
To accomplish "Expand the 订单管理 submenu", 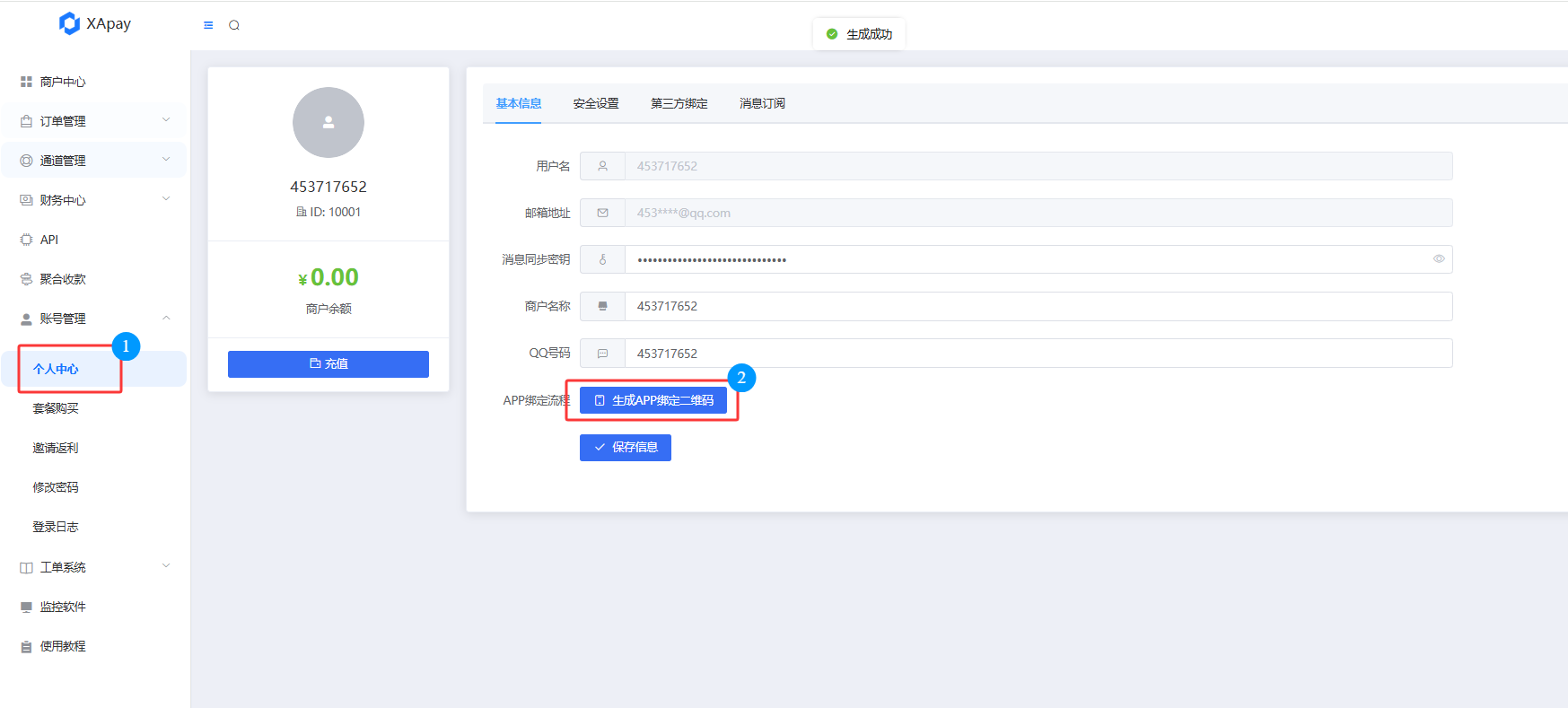I will pos(94,121).
